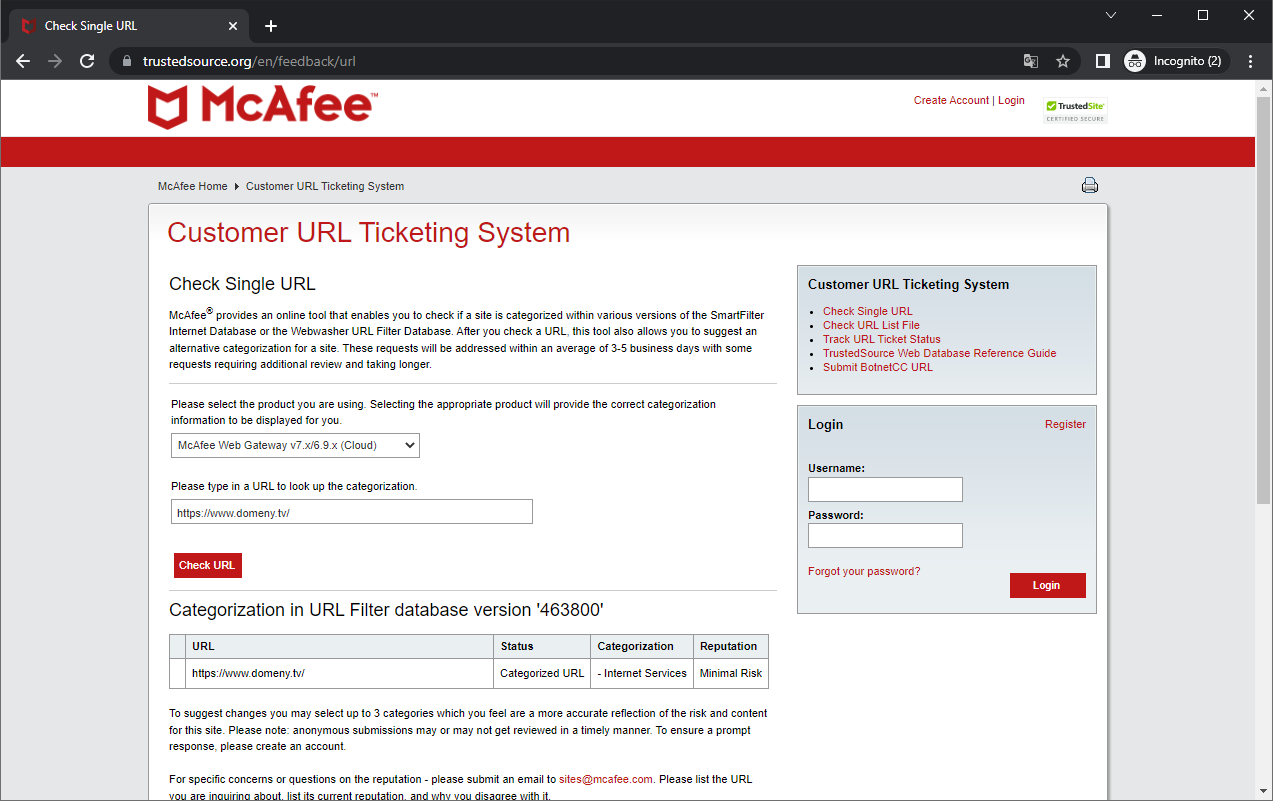Bookmark page with the star icon

pyautogui.click(x=1063, y=61)
